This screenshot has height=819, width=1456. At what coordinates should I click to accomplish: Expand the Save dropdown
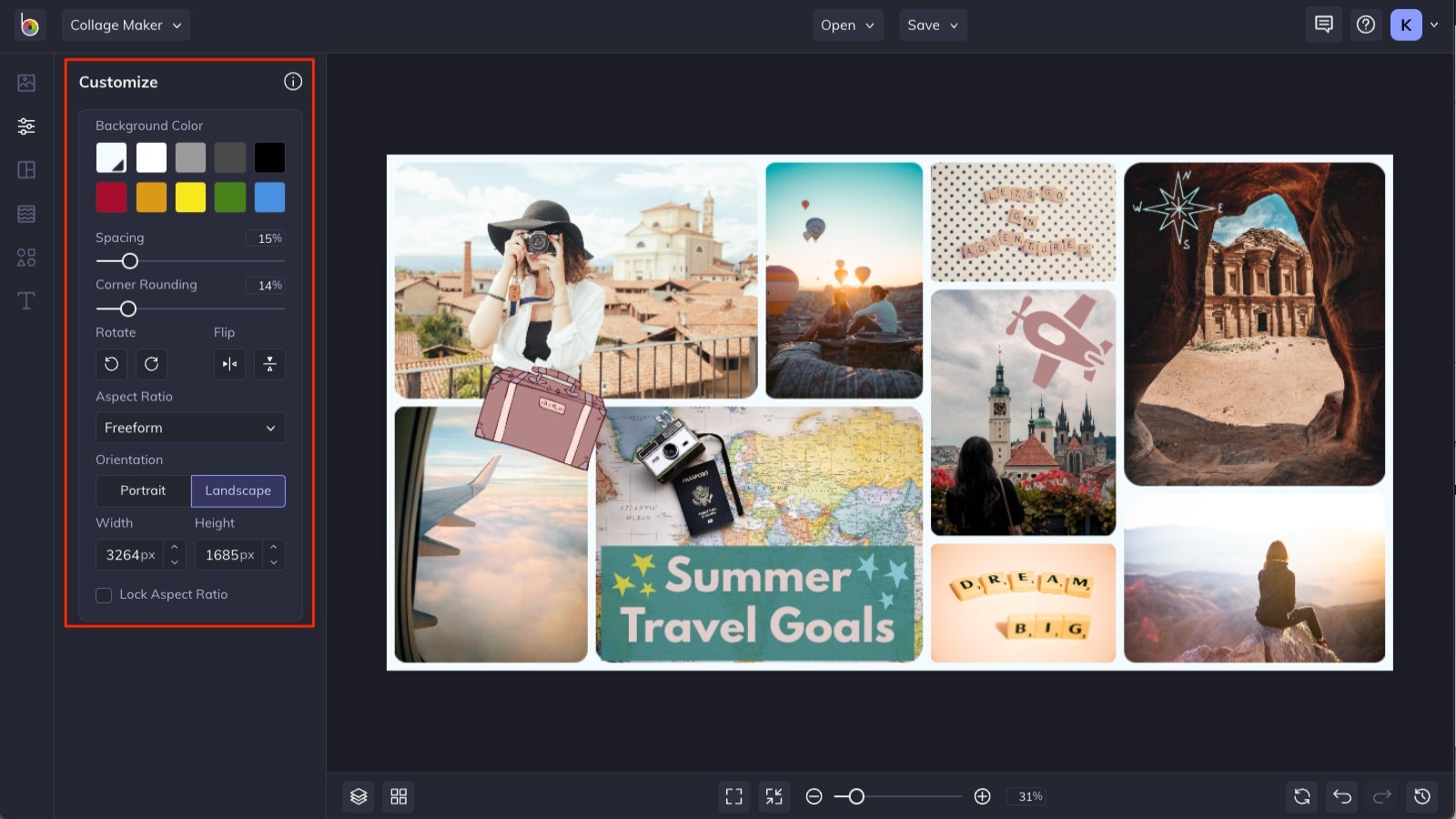[932, 25]
